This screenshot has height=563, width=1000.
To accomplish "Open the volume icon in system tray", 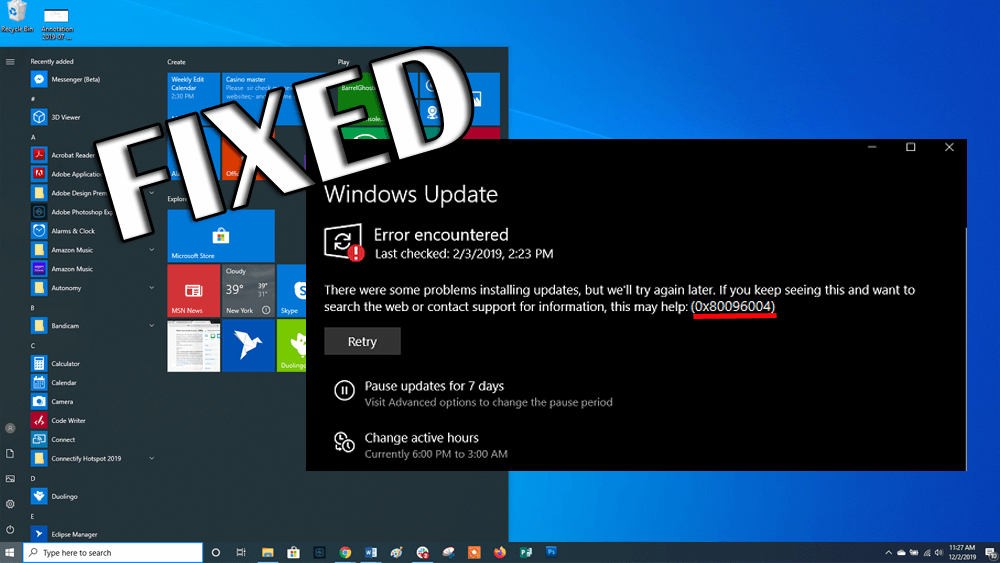I will (938, 553).
